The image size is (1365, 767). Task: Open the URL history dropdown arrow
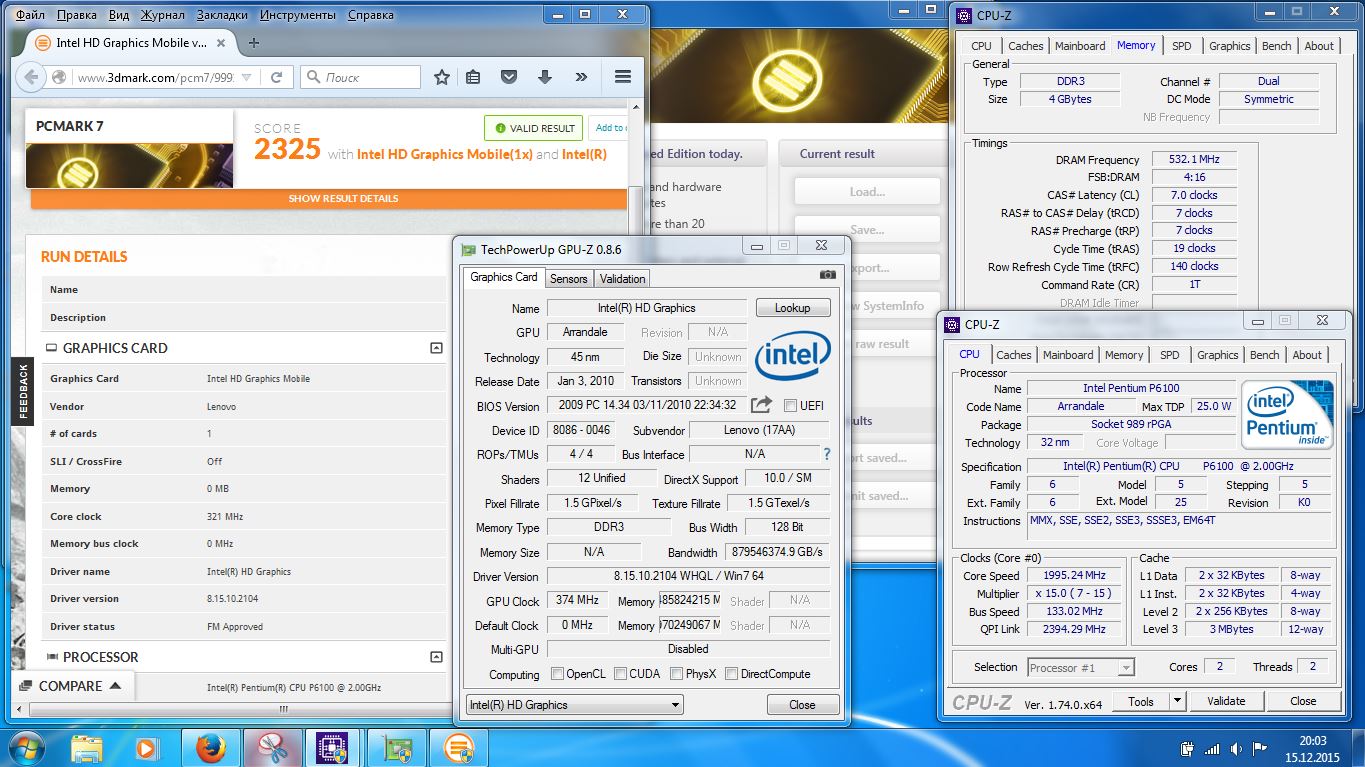(x=246, y=77)
